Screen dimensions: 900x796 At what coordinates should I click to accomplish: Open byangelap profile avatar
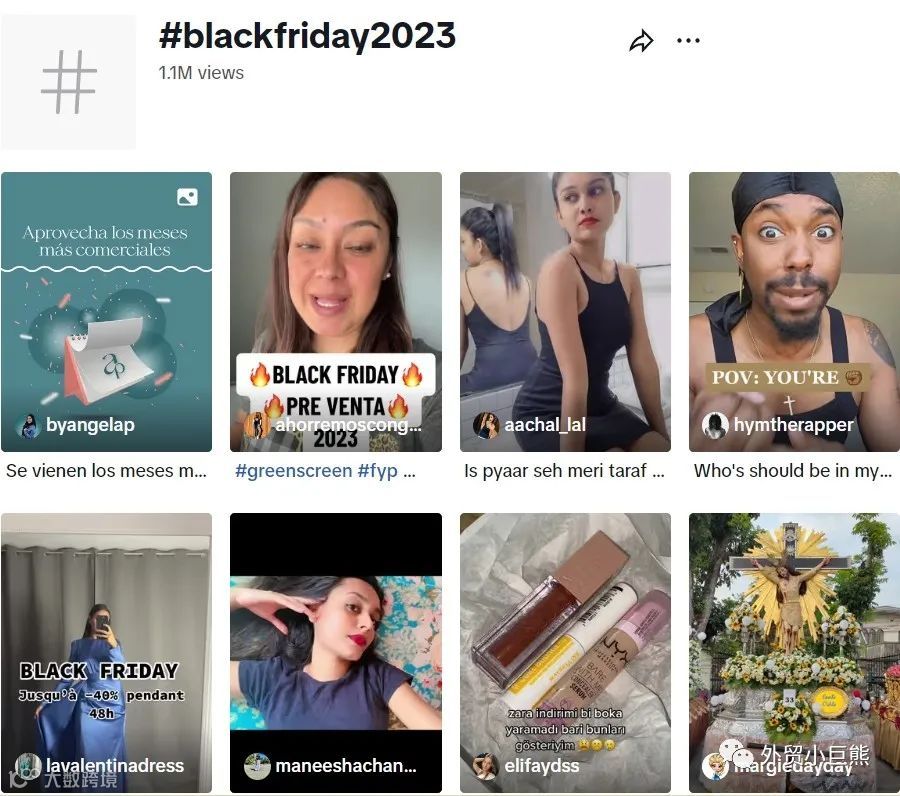tap(28, 425)
